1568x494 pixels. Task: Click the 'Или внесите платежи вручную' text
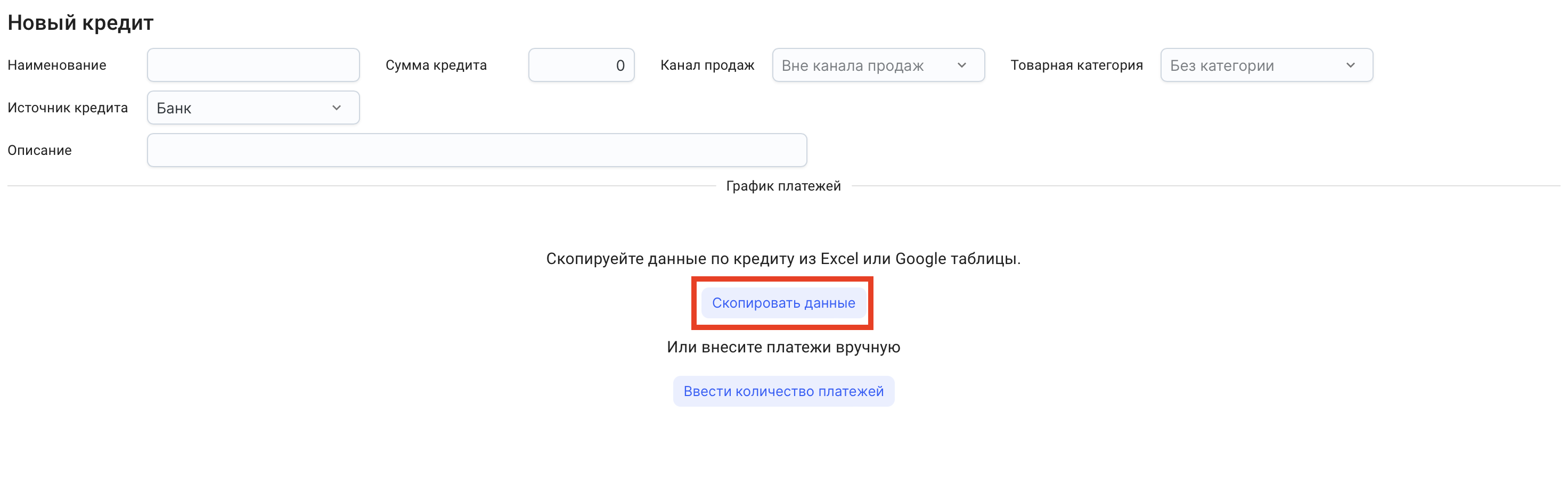coord(783,347)
